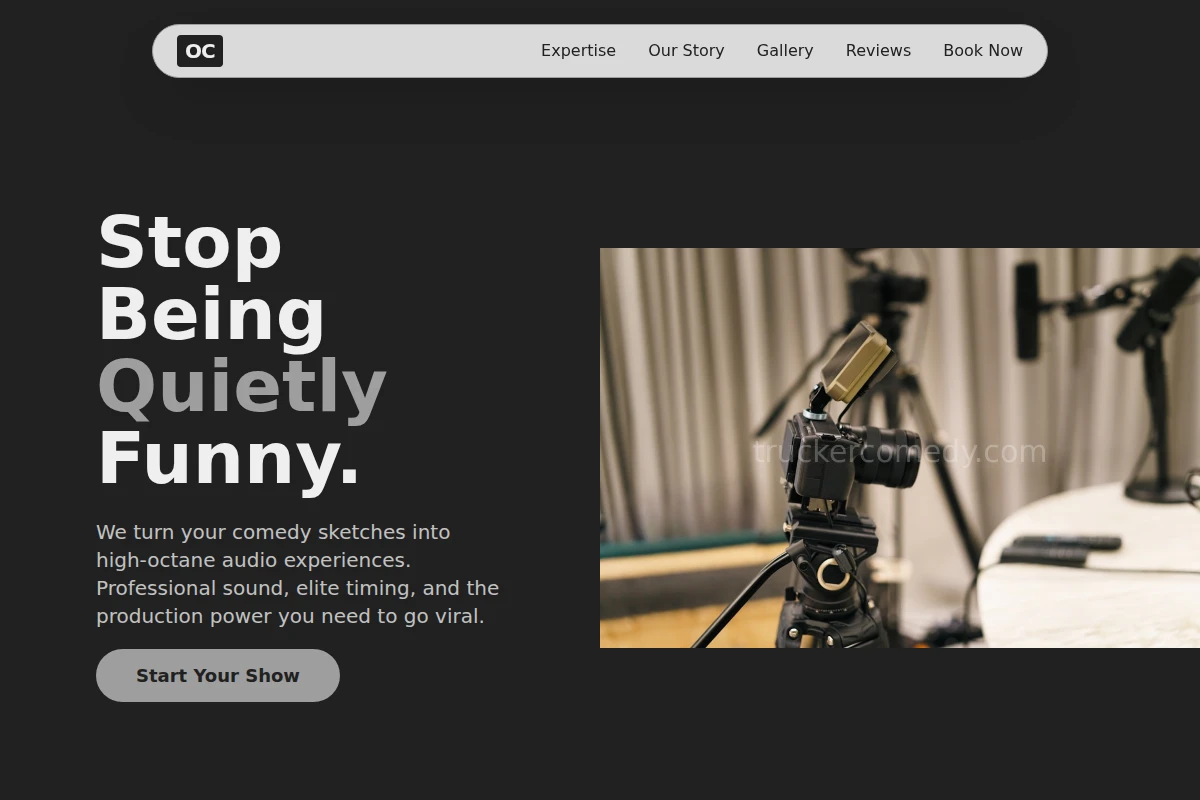Click the empty navbar area beside the logo

pos(380,51)
